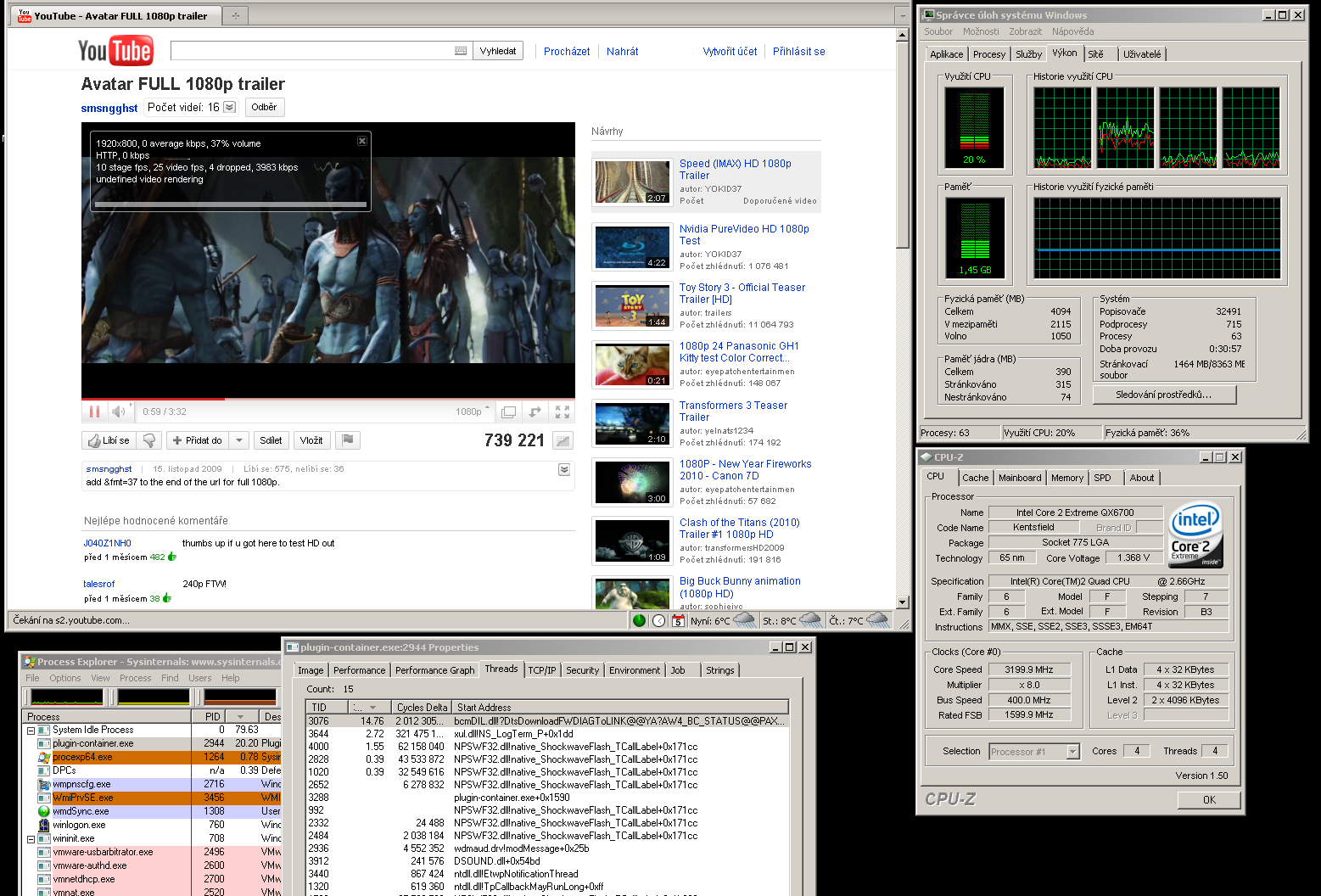Open the Toy Story 3 teaser thumbnail
1321x896 pixels.
click(633, 306)
